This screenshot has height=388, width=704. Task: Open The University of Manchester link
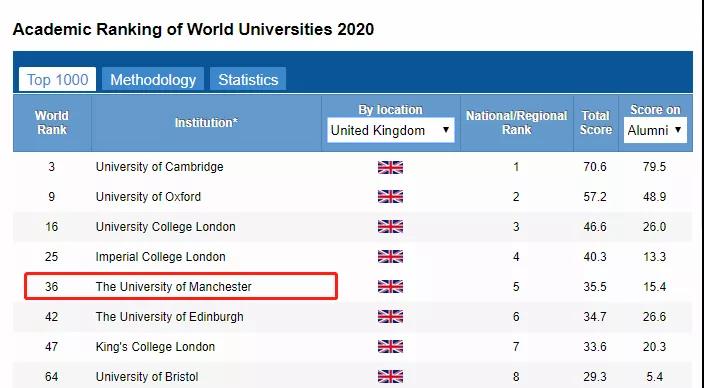click(173, 287)
